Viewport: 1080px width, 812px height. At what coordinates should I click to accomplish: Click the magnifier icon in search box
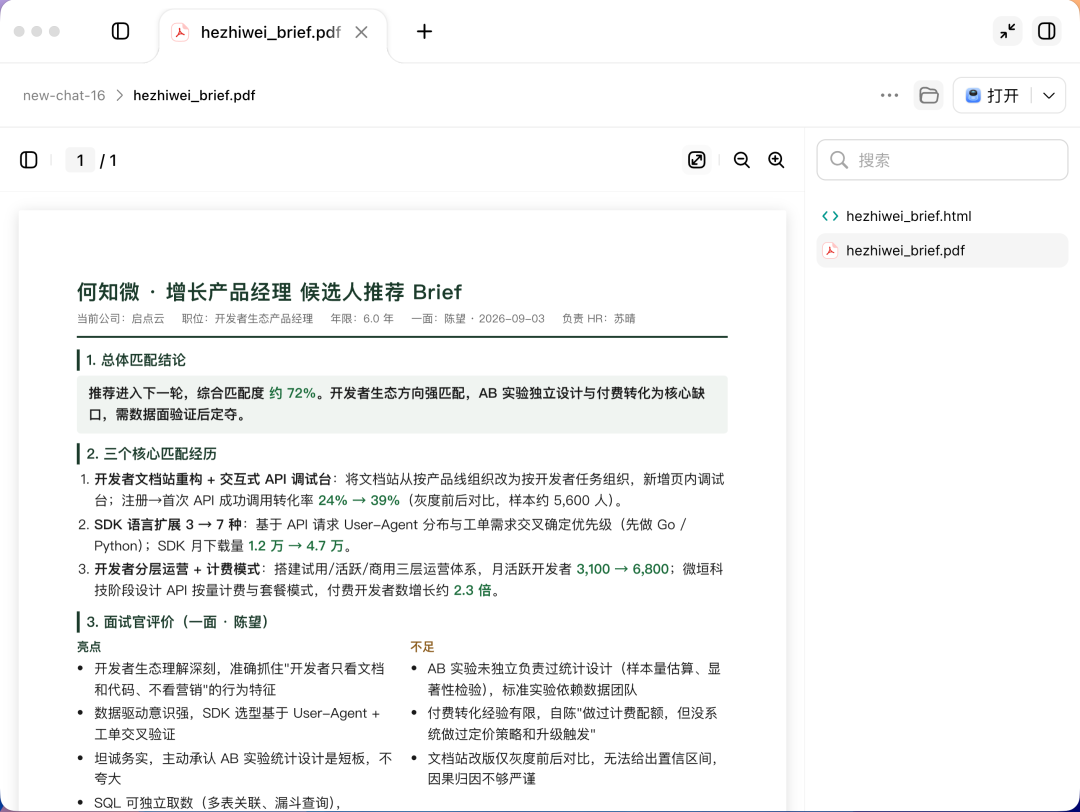coord(838,160)
